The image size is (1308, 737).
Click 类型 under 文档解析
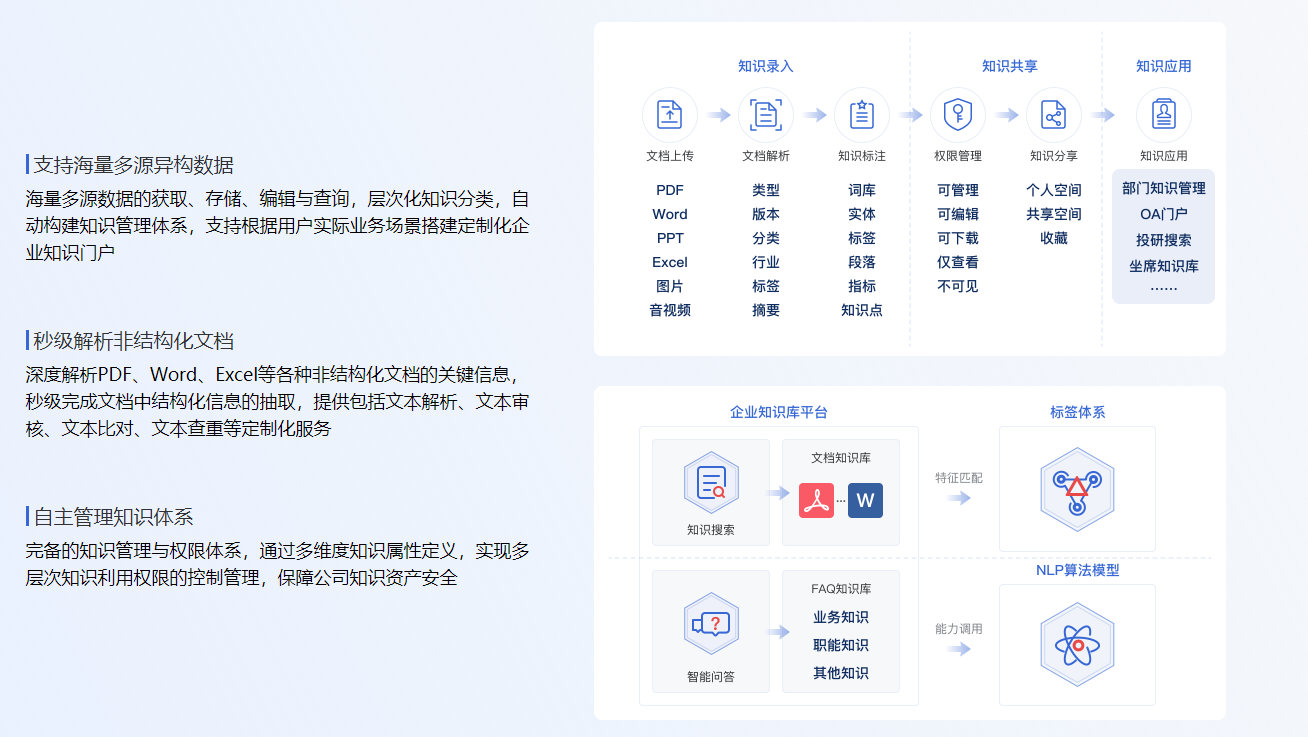pos(766,190)
